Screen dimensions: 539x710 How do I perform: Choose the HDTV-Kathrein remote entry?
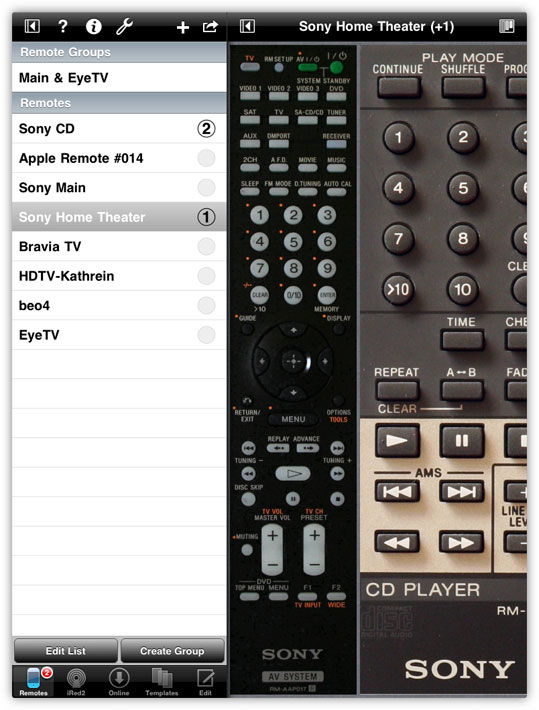119,276
